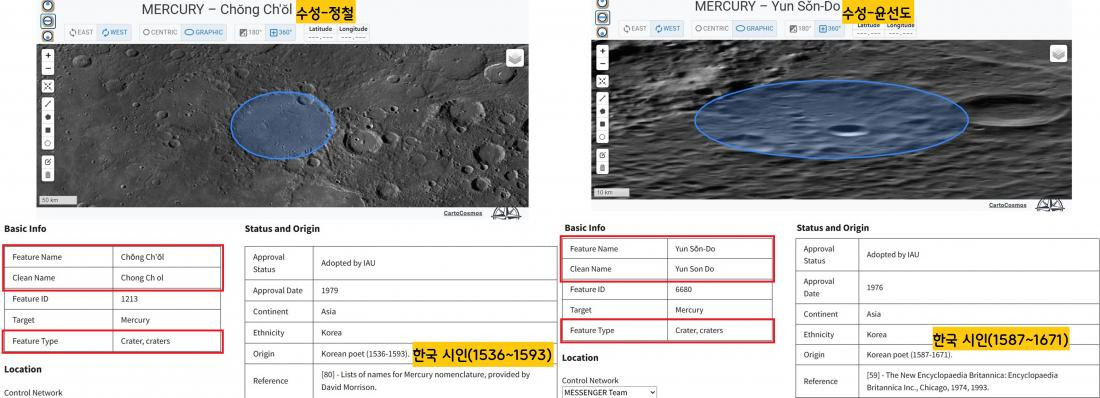This screenshot has height=398, width=1100.
Task: Fit extent icon on Chŏng Ch'ŏl map
Action: [x=48, y=86]
